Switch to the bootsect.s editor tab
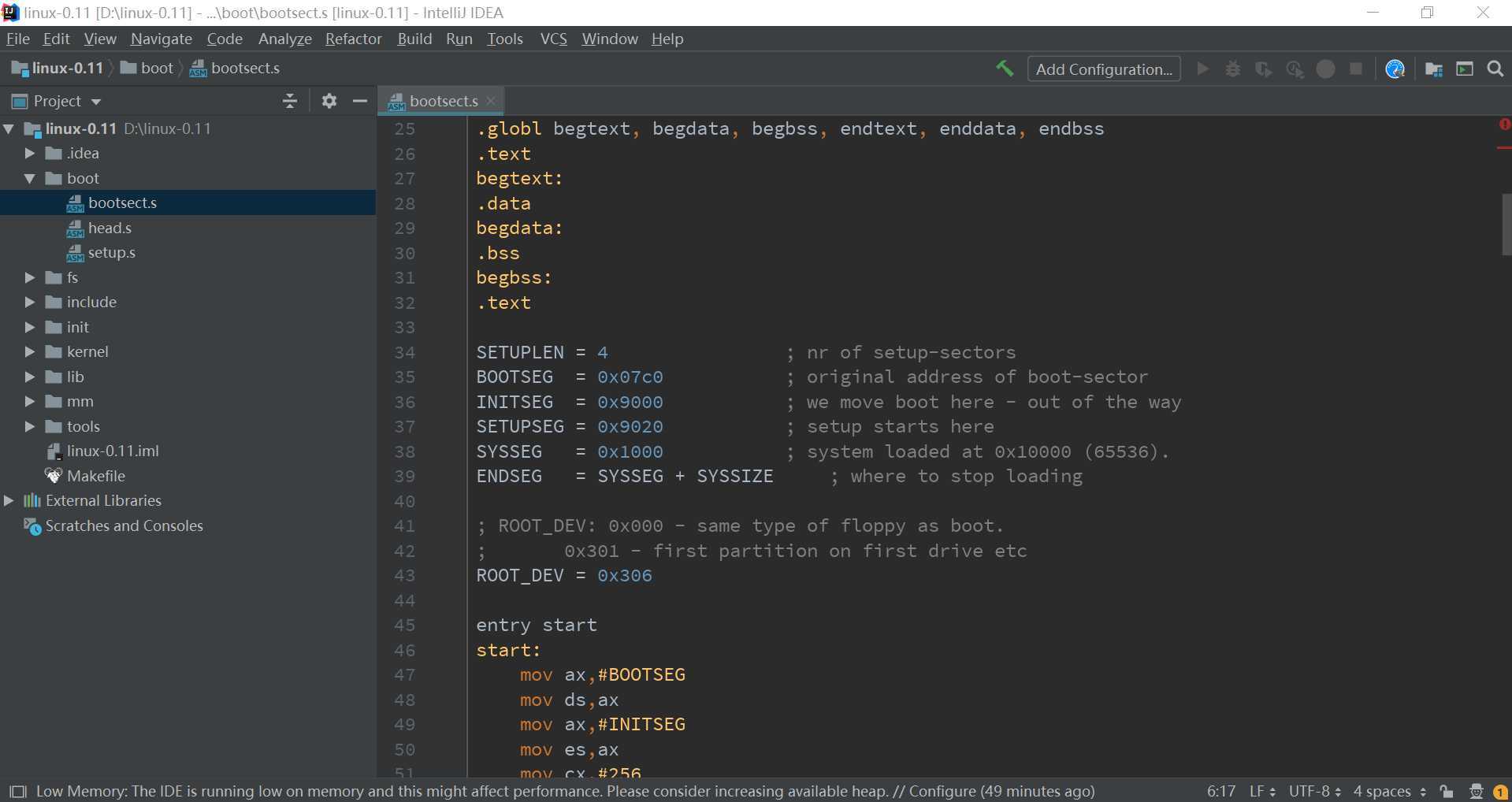 443,101
